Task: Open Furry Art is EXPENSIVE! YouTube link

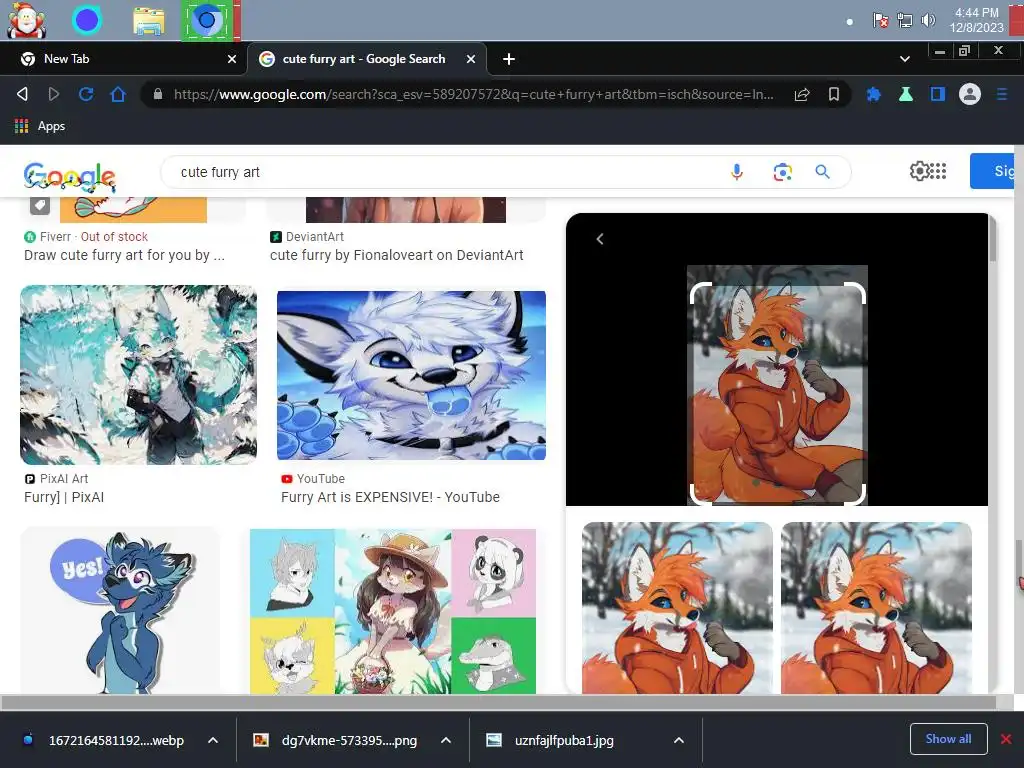Action: click(x=391, y=497)
